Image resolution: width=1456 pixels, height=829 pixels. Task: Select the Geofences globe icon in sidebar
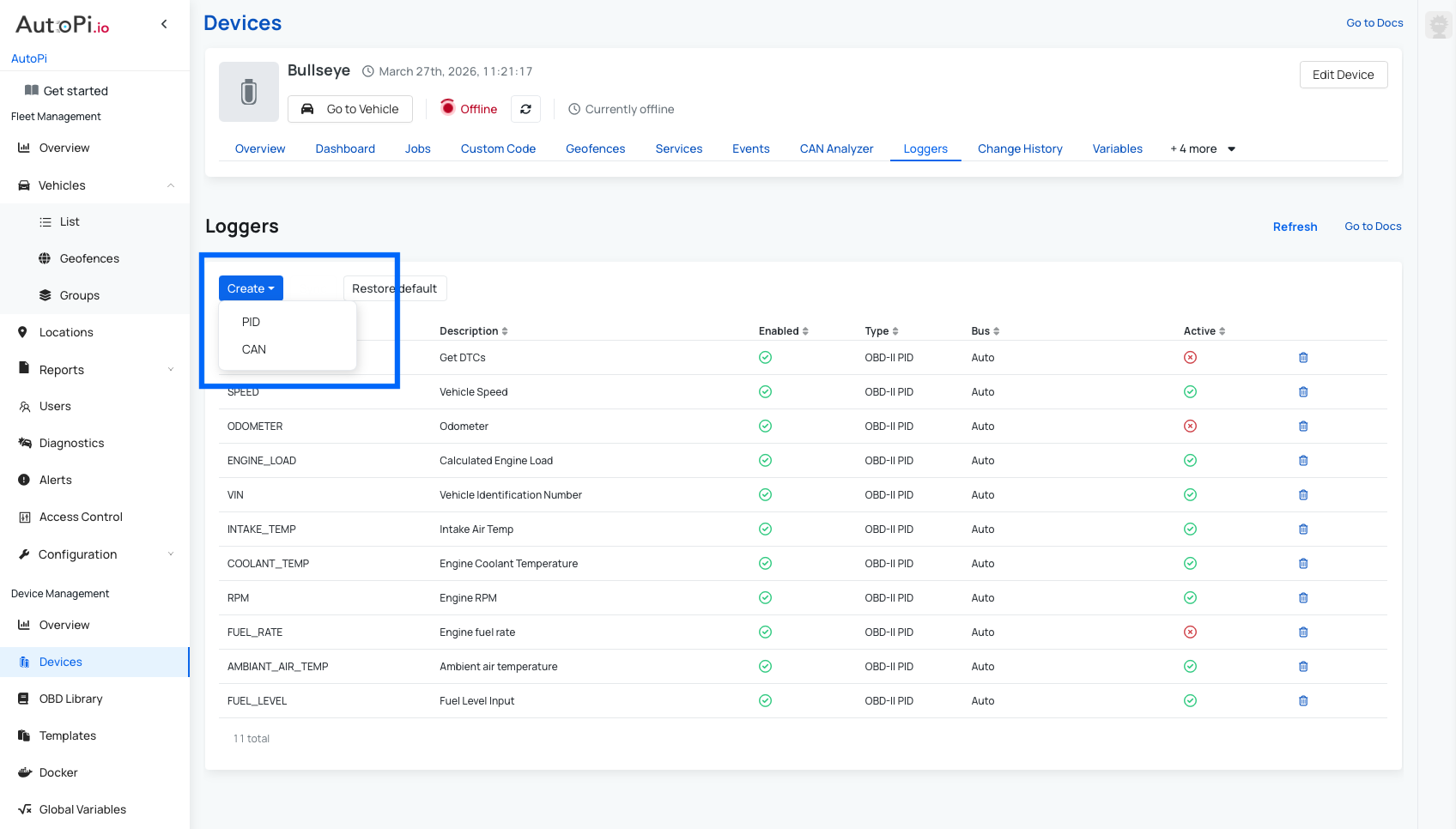point(43,258)
